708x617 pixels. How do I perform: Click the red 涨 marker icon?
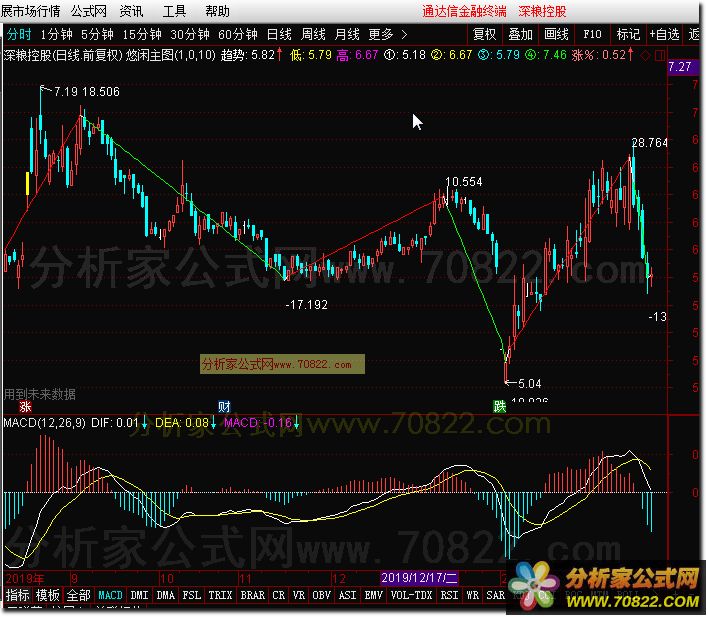click(24, 406)
